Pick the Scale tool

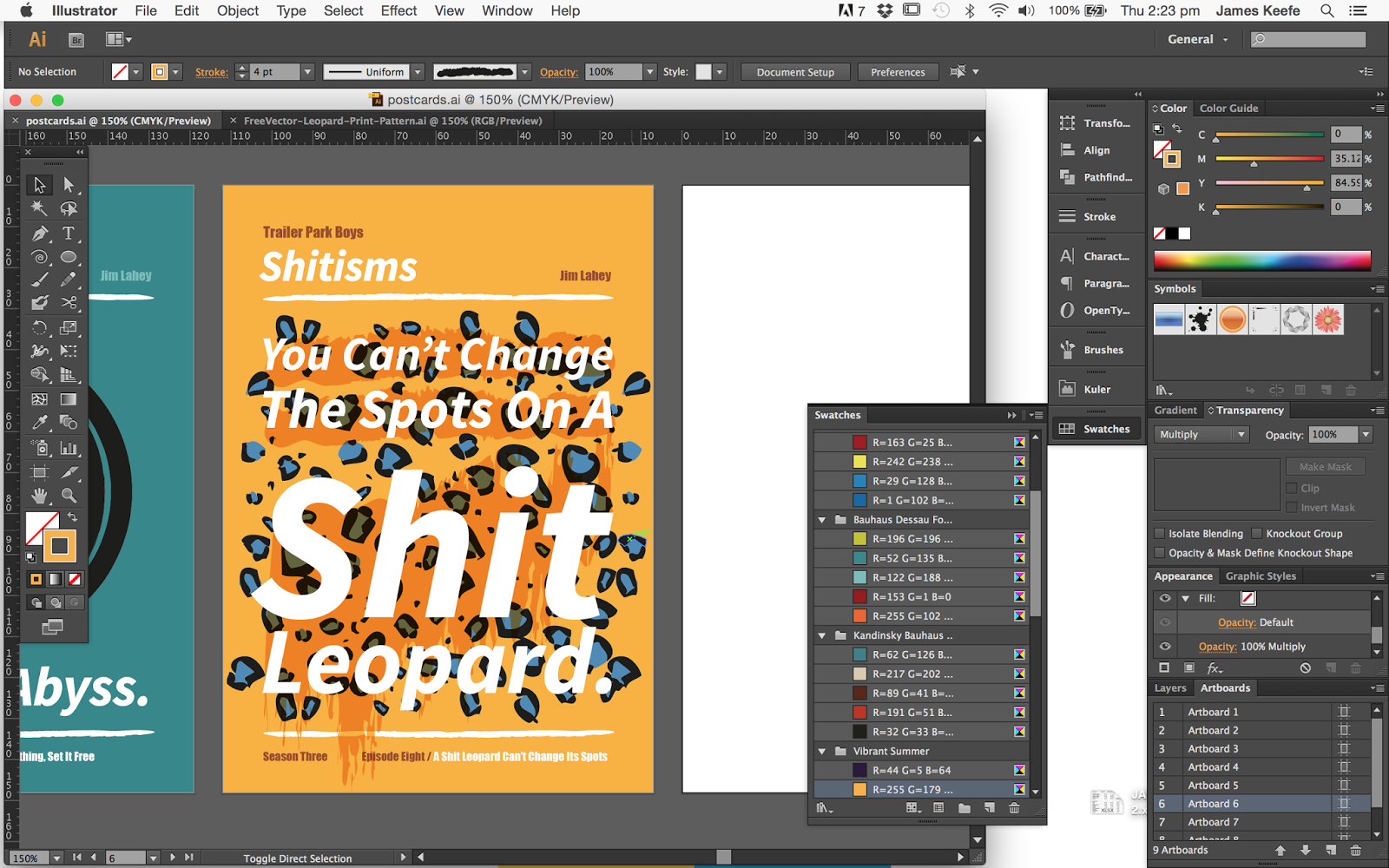[x=69, y=327]
